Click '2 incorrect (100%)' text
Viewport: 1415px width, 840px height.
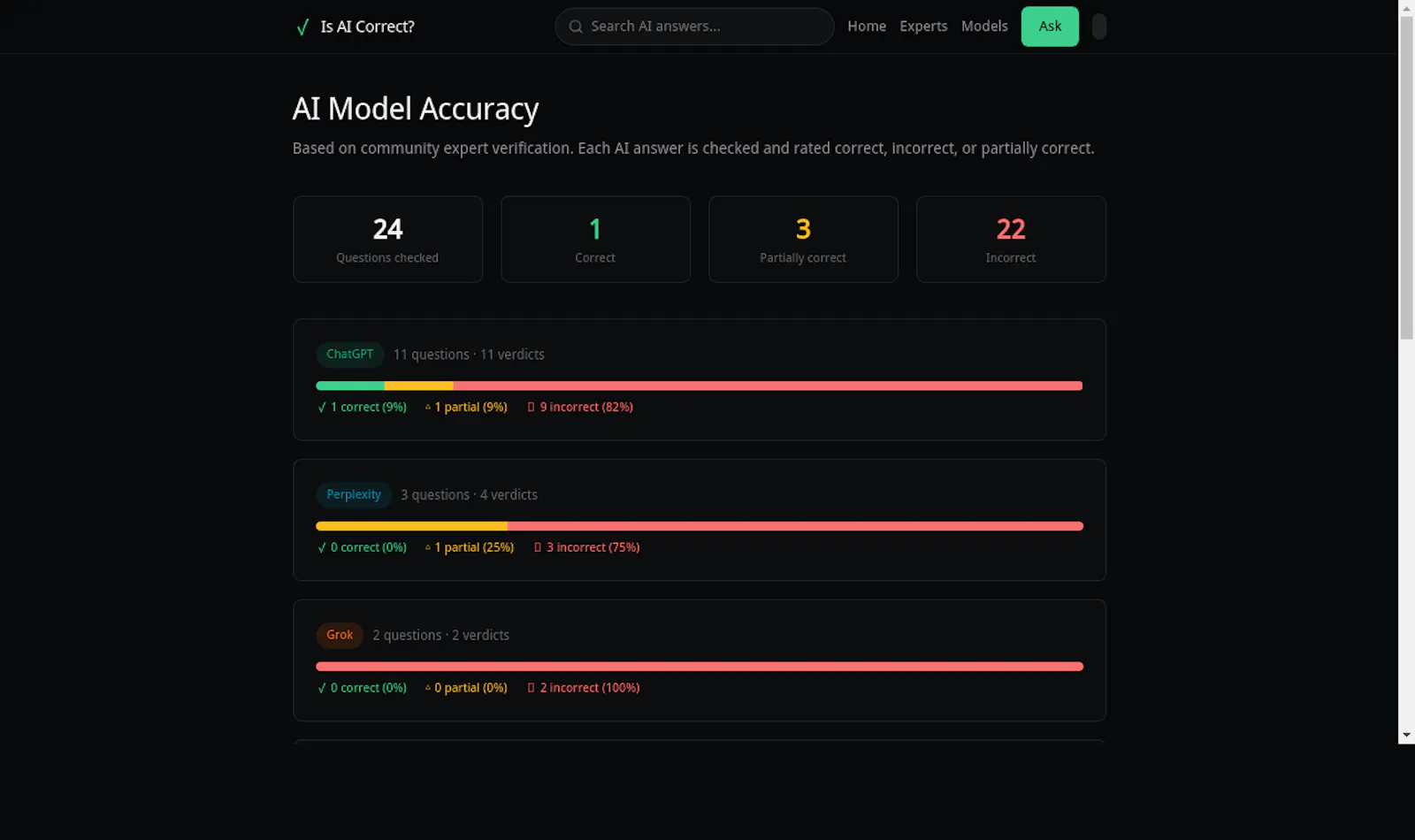coord(590,688)
